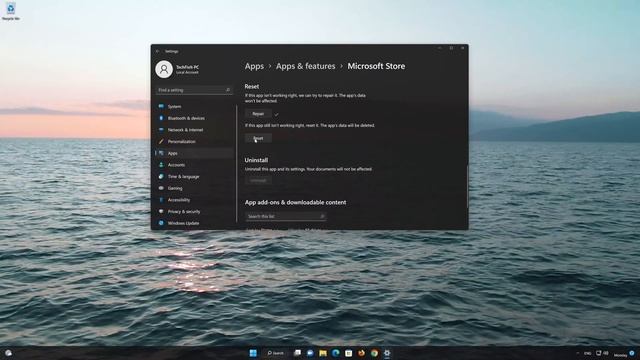Click the notification icon beside the clock

(x=632, y=353)
